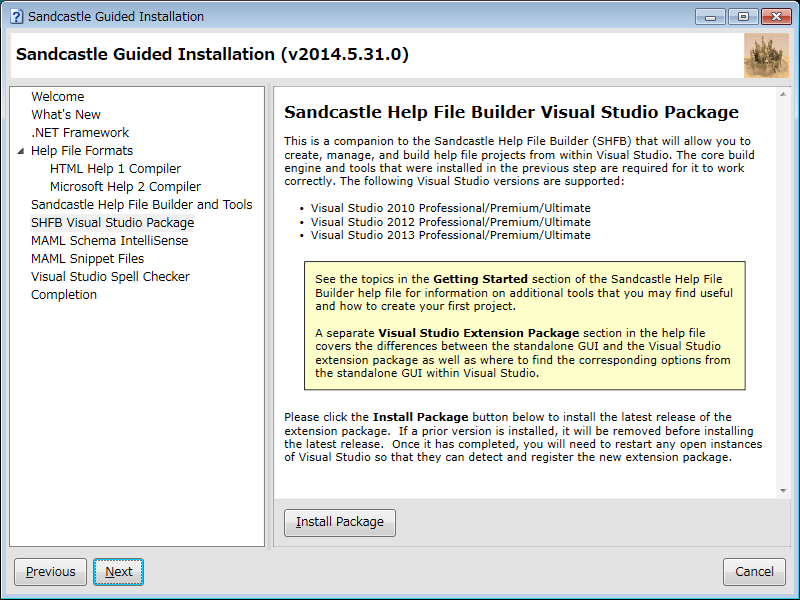Close the Sandcastle Guided Installation window
Screen dimensions: 800x600
[776, 17]
